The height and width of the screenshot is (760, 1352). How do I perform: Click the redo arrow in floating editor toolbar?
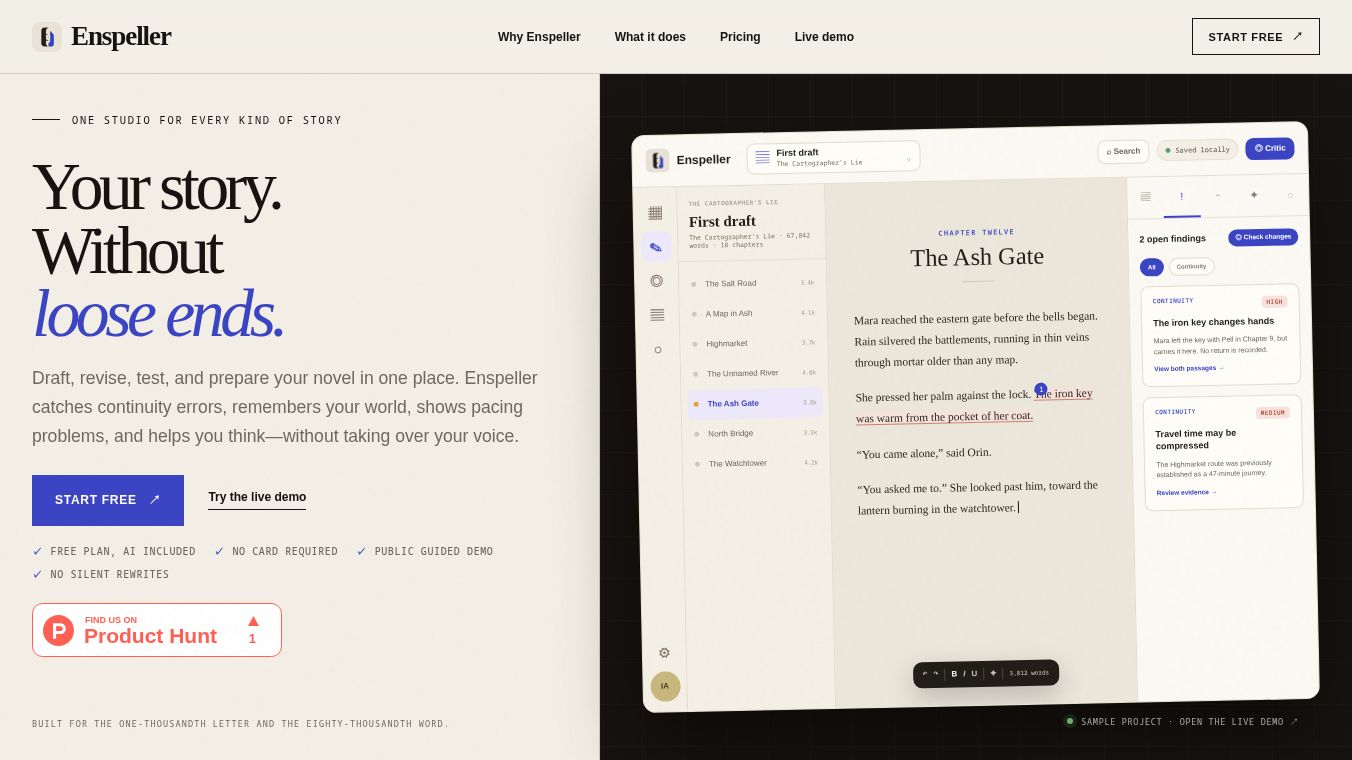[x=936, y=674]
